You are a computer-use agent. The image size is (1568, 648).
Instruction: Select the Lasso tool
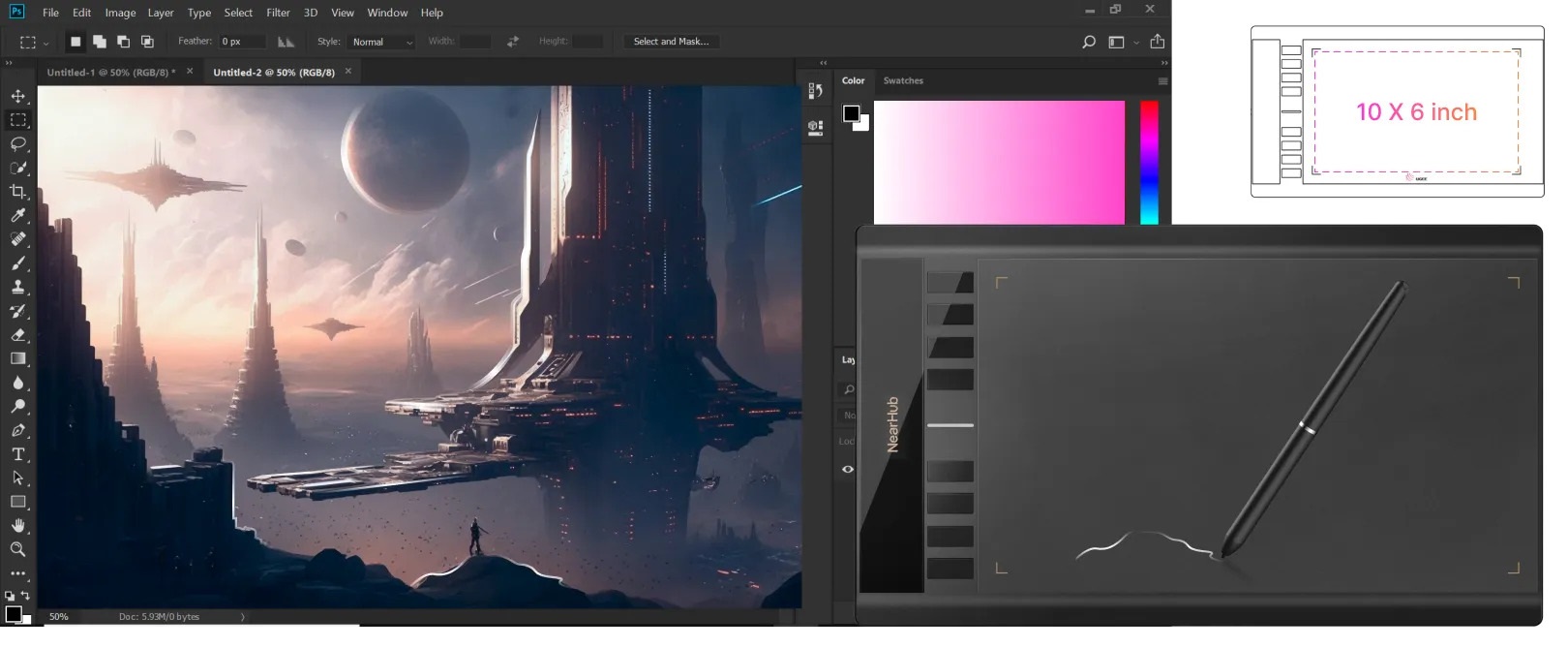(17, 144)
